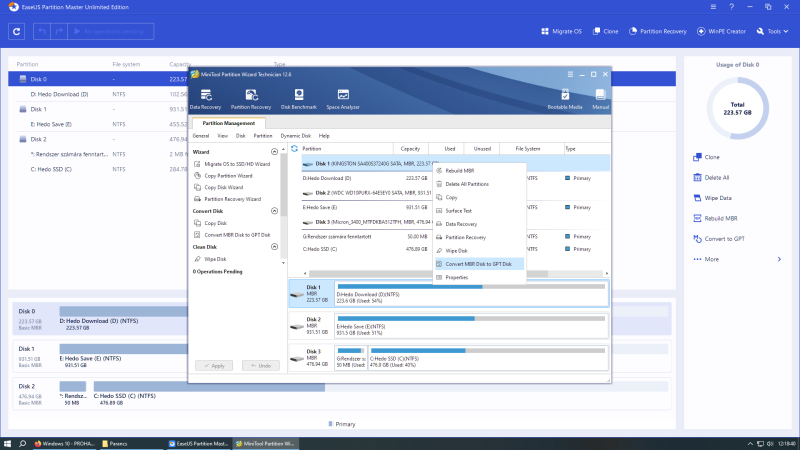Select E: Hedo Save row in EaseUS
This screenshot has width=800, height=450.
(98, 124)
